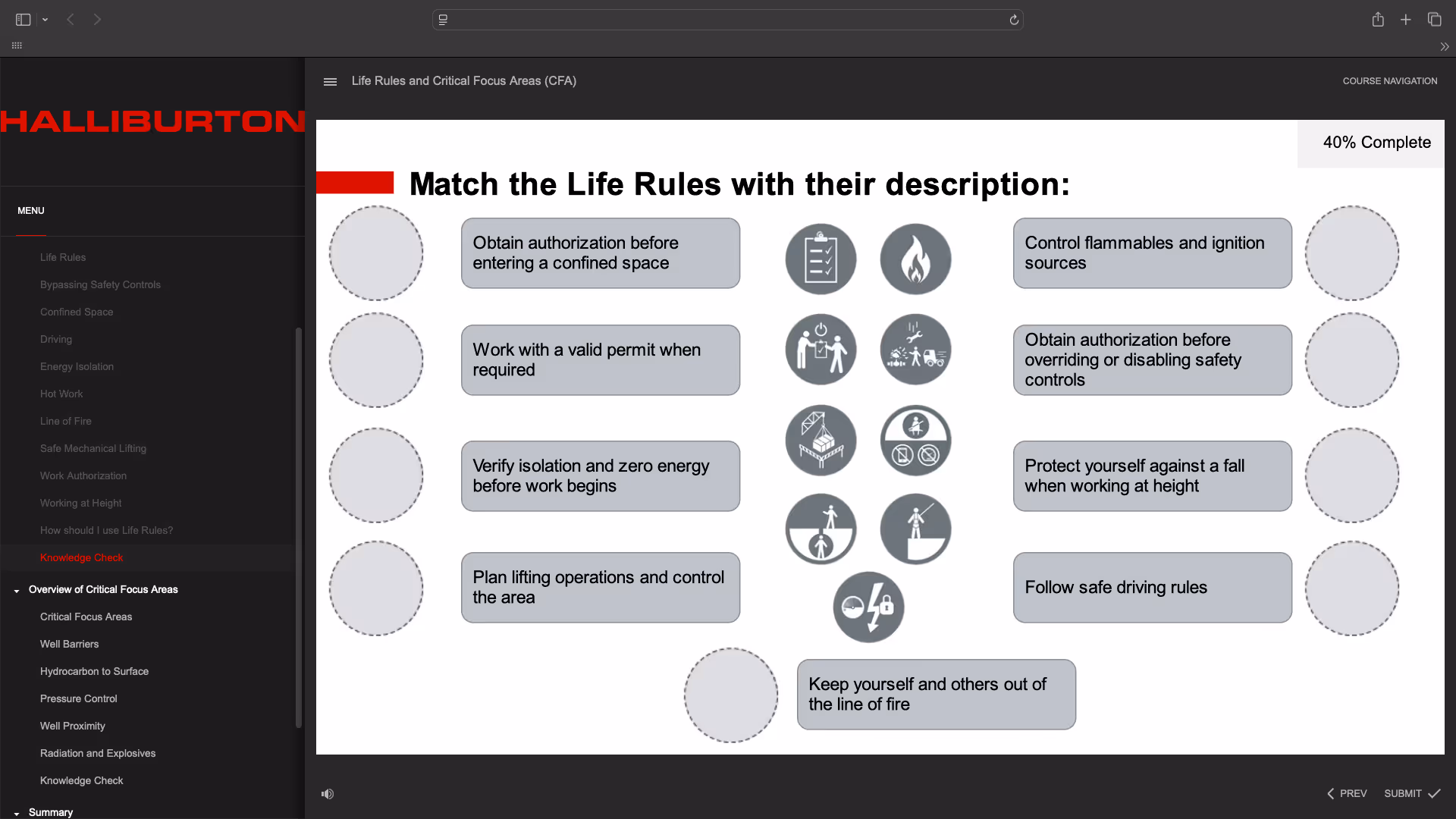Toggle the audio speaker icon
1456x819 pixels.
click(x=328, y=794)
